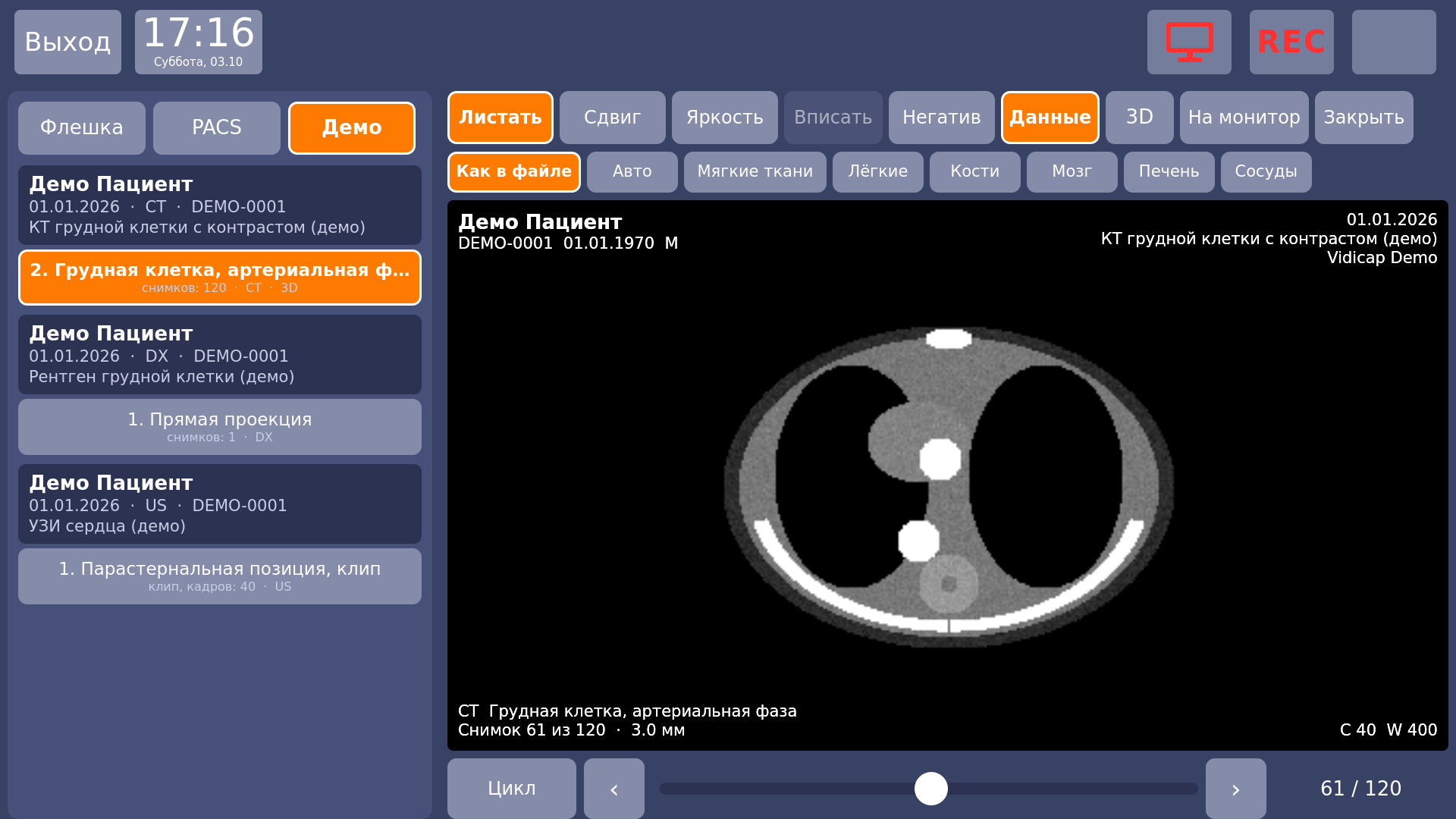Select the Лёгкие window preset
This screenshot has width=1456, height=819.
coord(878,172)
